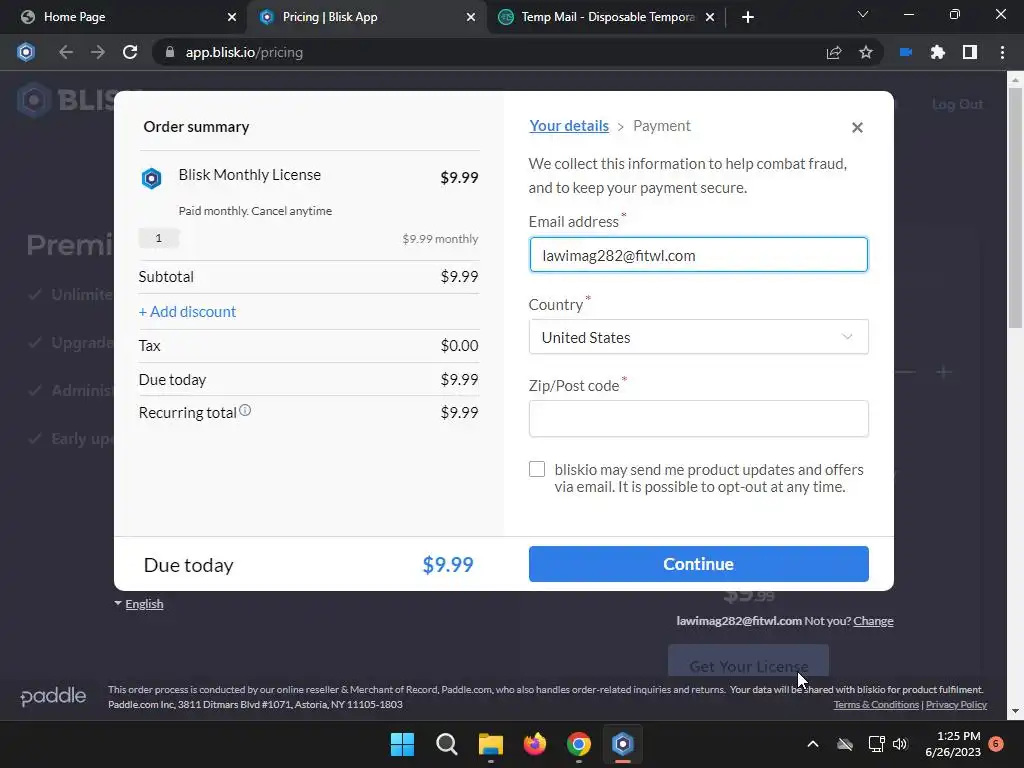Open the notification badge showing 6

click(x=996, y=743)
